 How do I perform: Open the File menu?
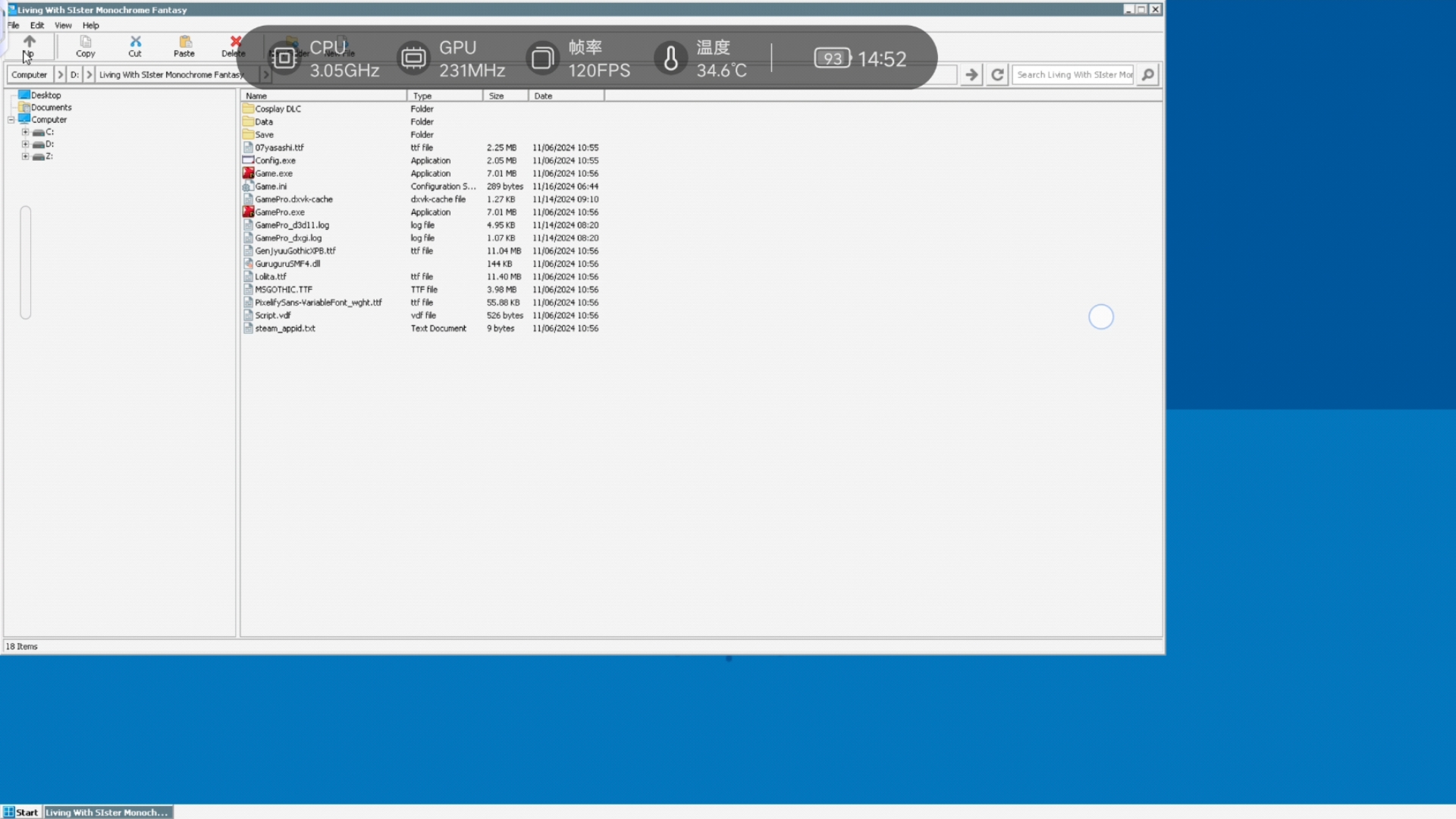pos(14,25)
